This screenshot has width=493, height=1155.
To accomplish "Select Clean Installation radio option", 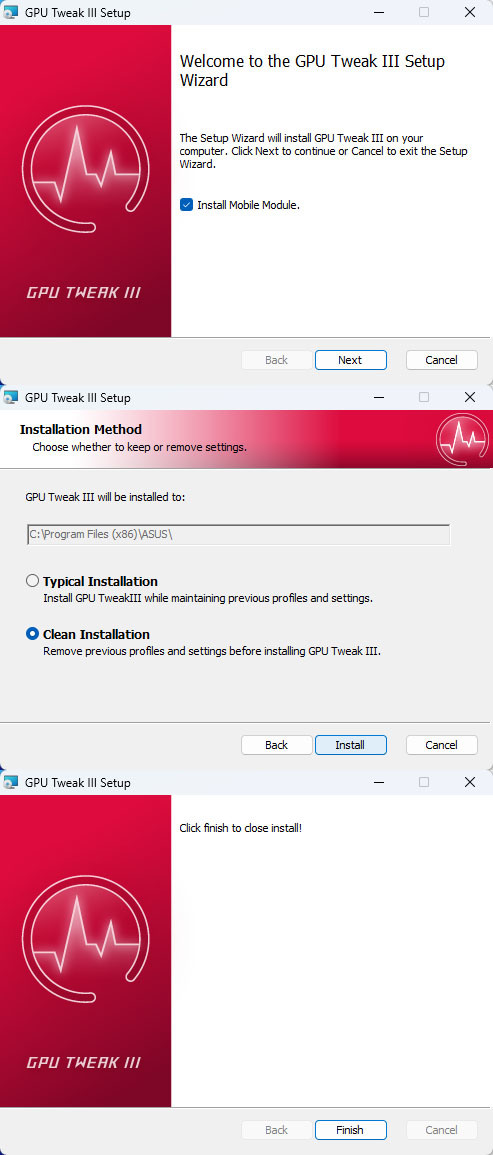I will [x=32, y=633].
